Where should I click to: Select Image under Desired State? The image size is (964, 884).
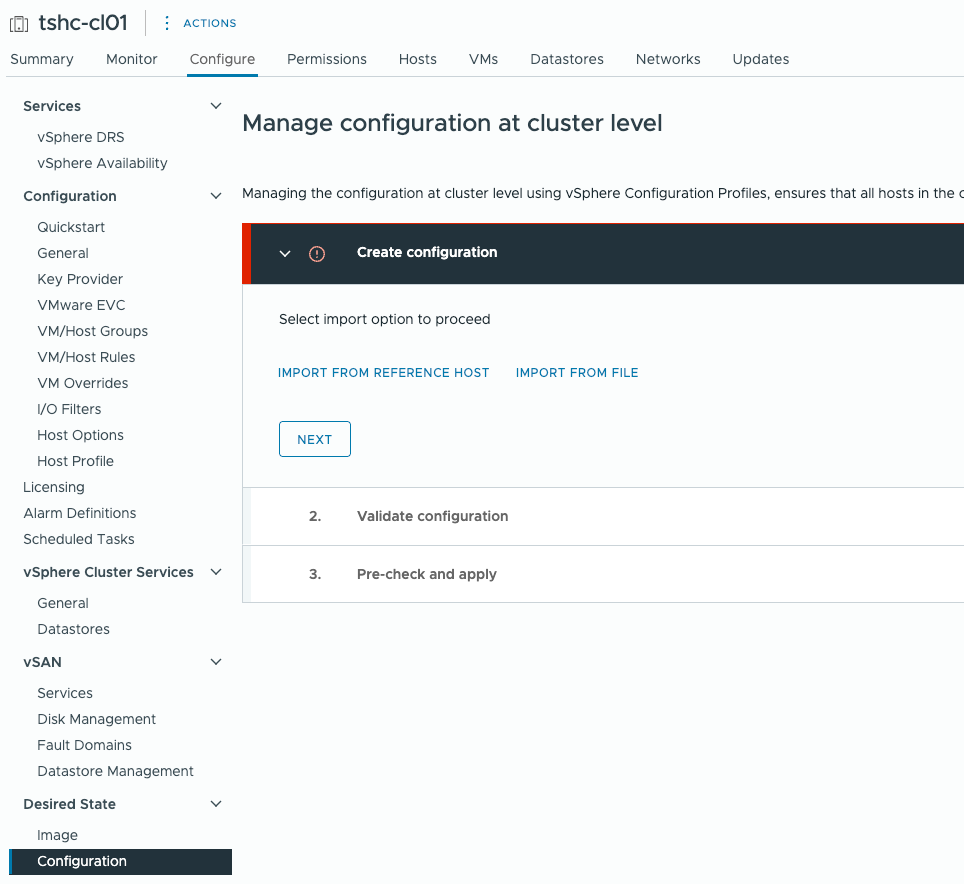[x=57, y=835]
